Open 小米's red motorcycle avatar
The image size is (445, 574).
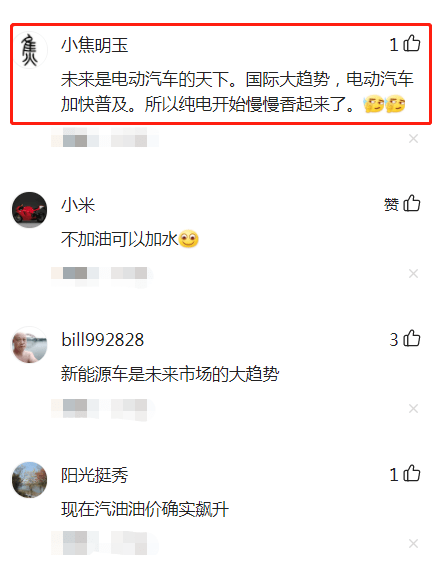tap(30, 210)
